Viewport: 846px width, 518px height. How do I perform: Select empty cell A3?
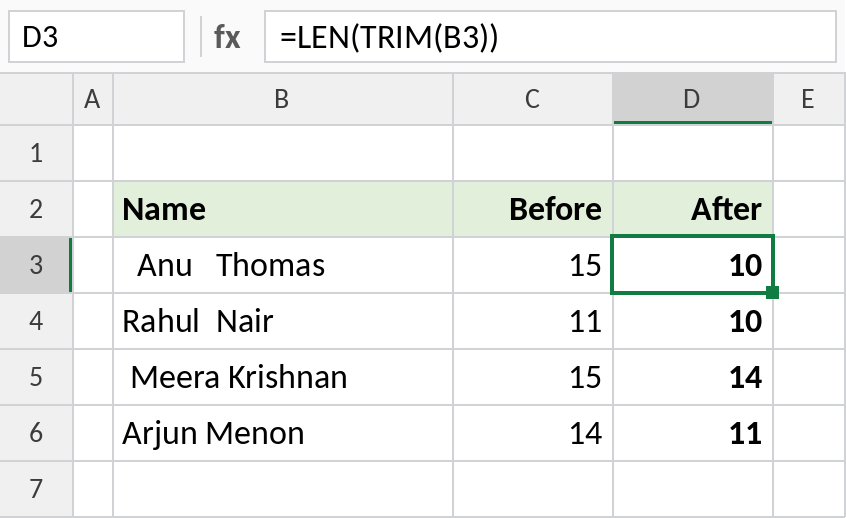click(93, 265)
